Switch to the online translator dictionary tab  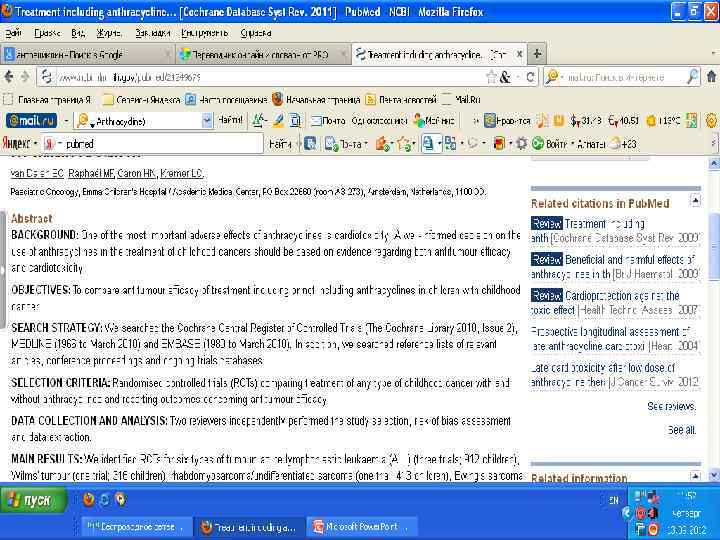(263, 55)
